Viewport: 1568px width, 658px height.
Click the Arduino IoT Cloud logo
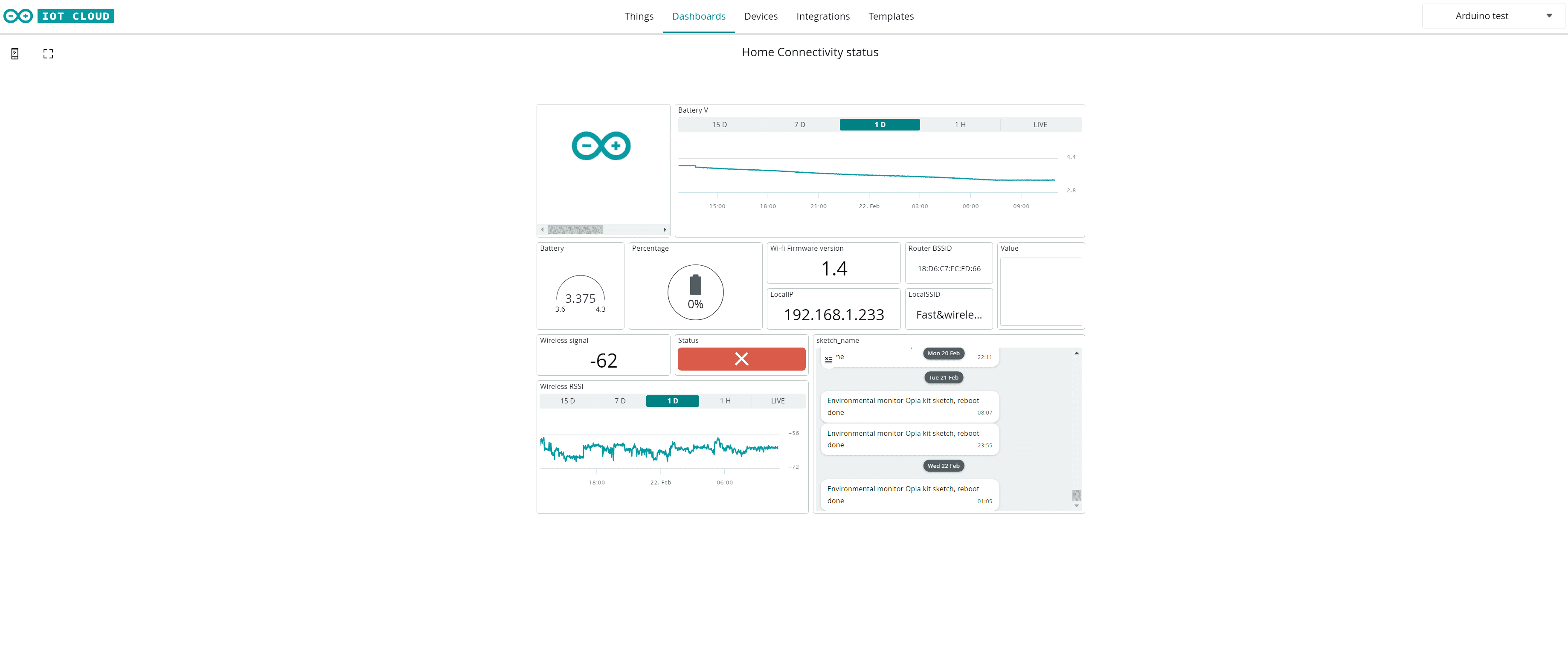coord(59,17)
